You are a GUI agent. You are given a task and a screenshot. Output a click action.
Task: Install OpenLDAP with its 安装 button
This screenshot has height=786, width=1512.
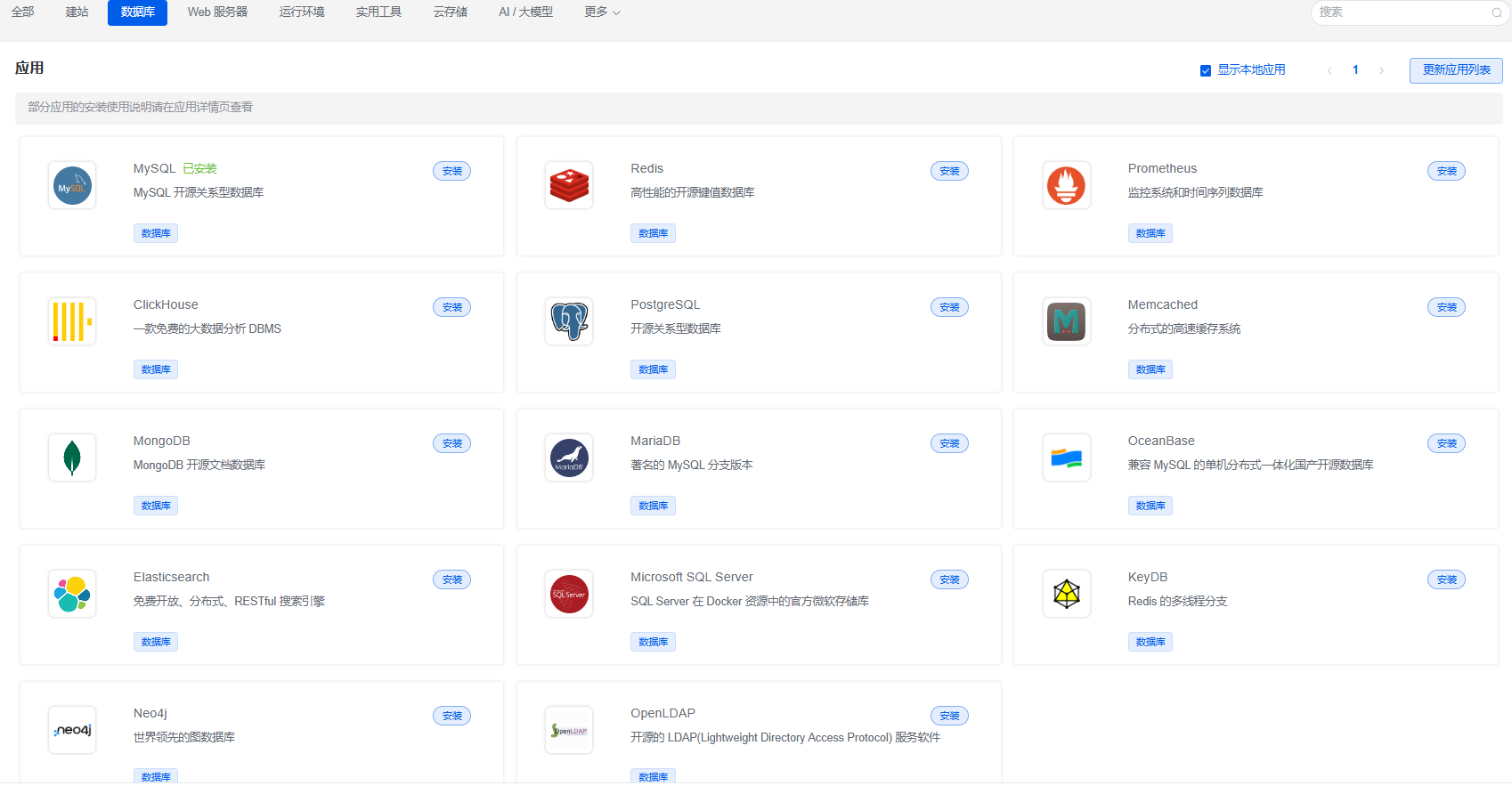(x=949, y=716)
